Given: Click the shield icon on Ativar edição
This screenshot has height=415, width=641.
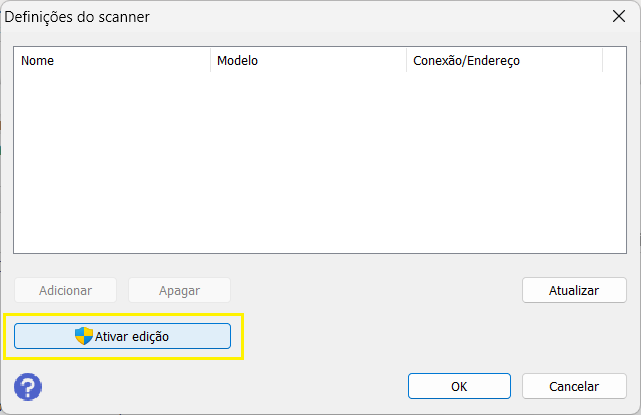Looking at the screenshot, I should 84,336.
